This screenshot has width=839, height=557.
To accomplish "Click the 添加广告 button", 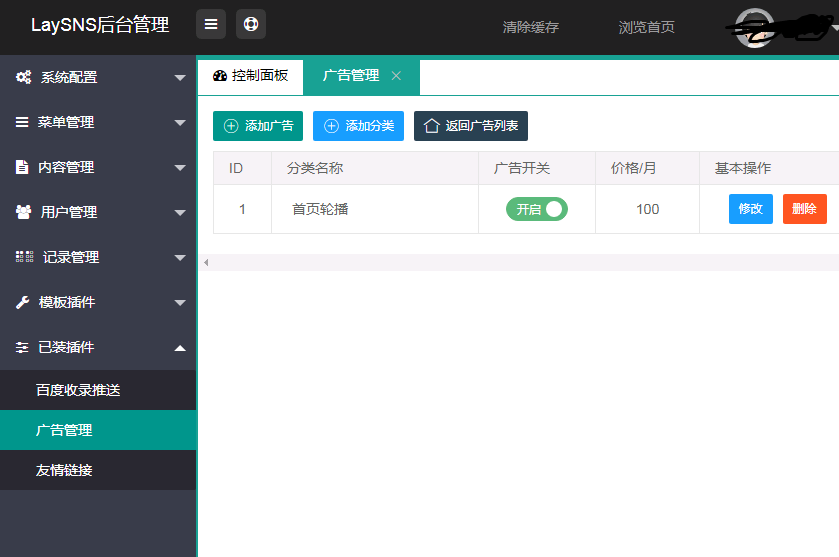I will click(x=258, y=126).
